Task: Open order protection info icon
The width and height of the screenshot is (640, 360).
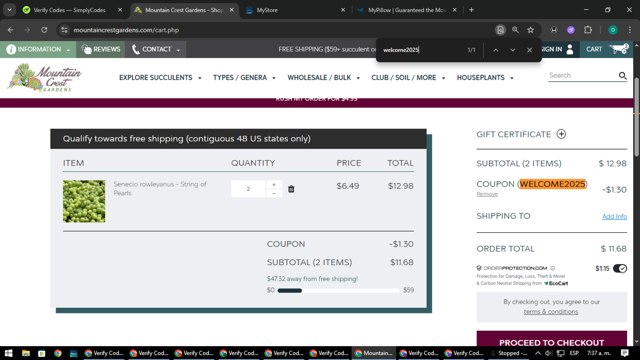Action: (553, 268)
